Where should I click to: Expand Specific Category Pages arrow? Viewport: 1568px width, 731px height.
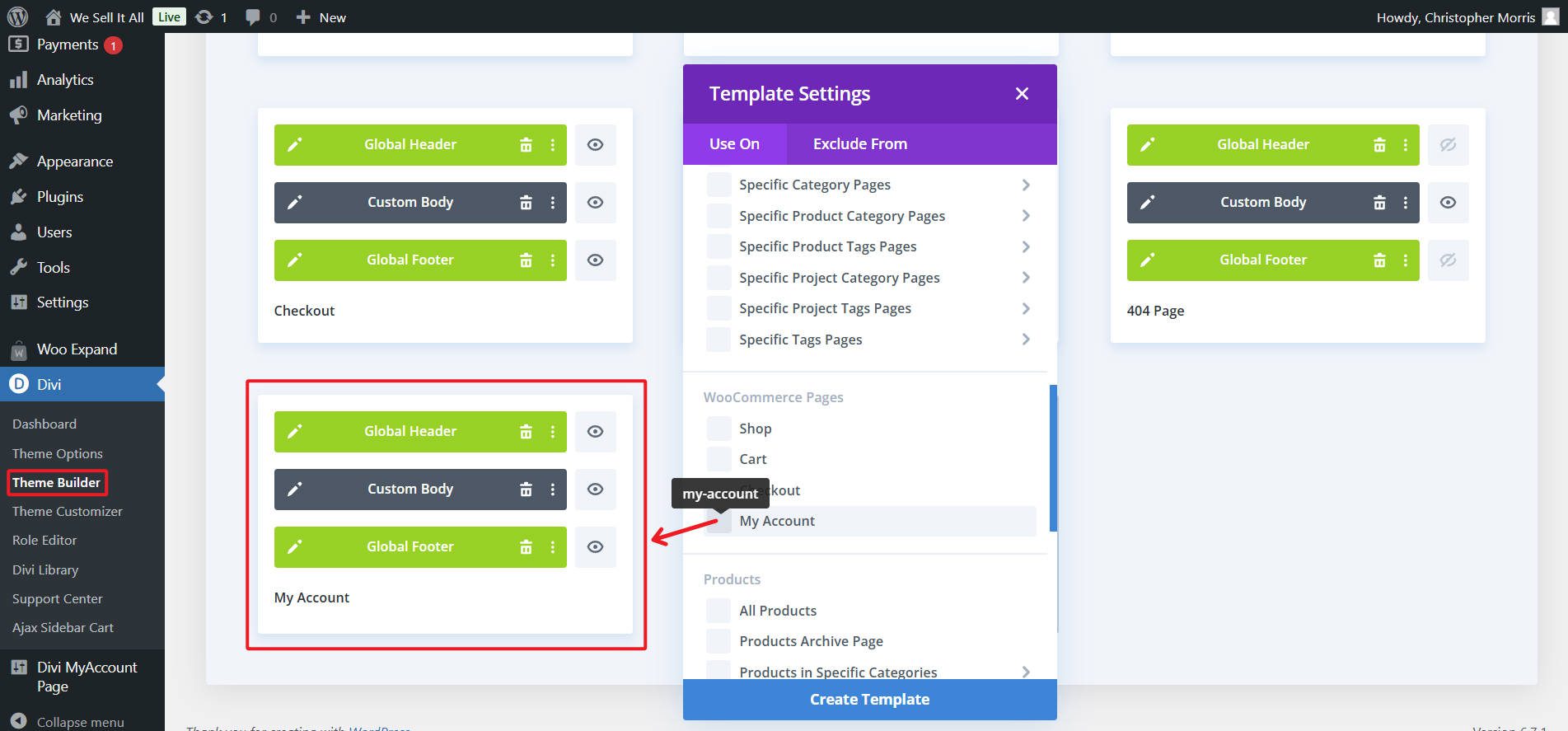pyautogui.click(x=1026, y=185)
